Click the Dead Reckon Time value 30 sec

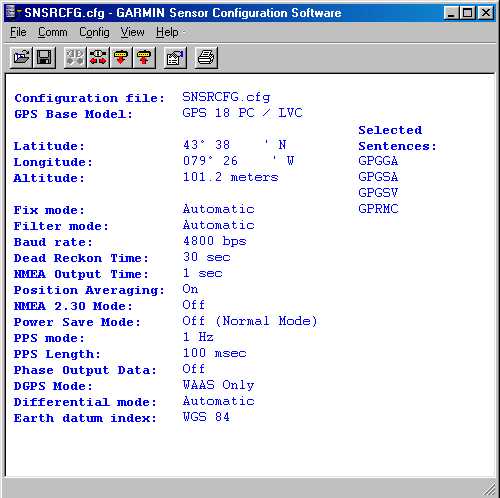click(206, 257)
